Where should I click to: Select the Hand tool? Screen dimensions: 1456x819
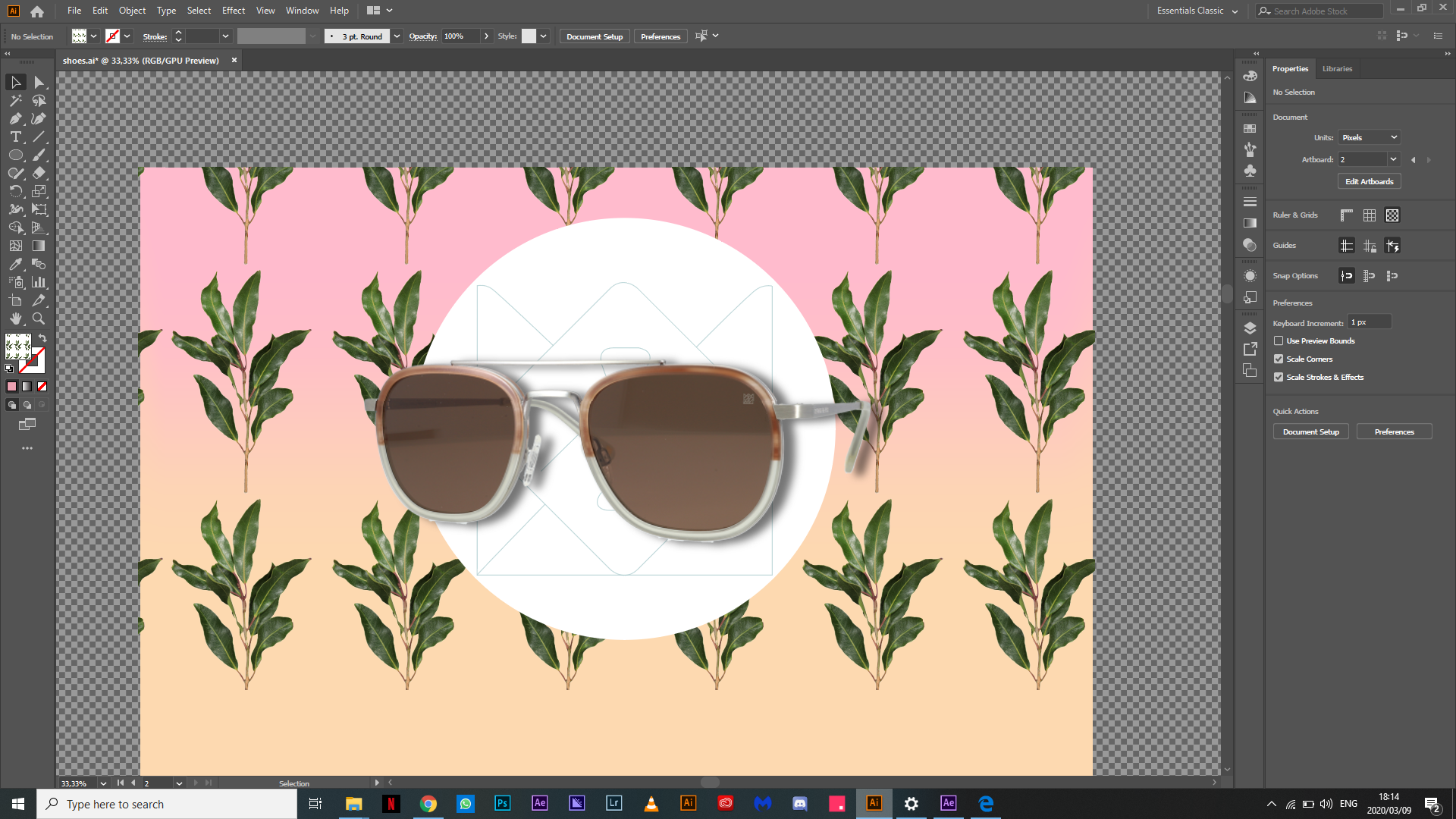coord(15,319)
